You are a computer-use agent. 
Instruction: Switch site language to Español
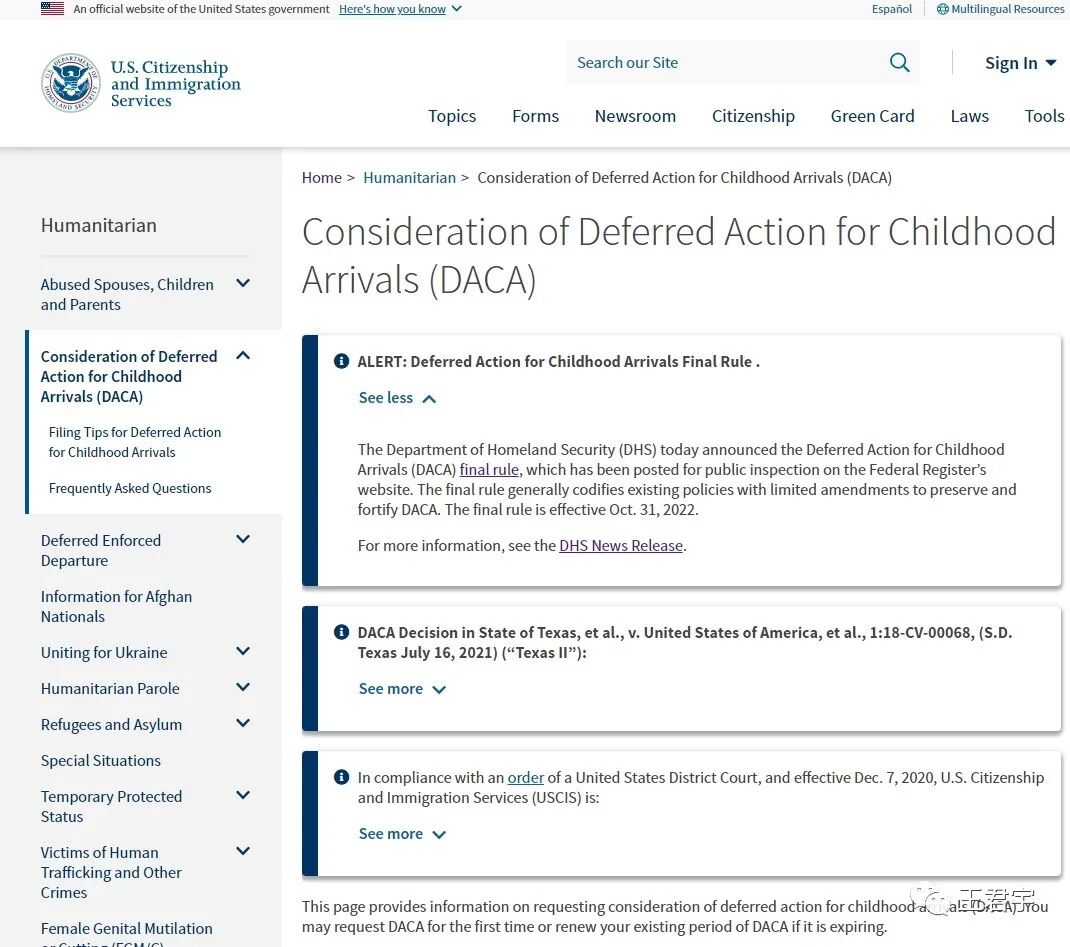891,9
